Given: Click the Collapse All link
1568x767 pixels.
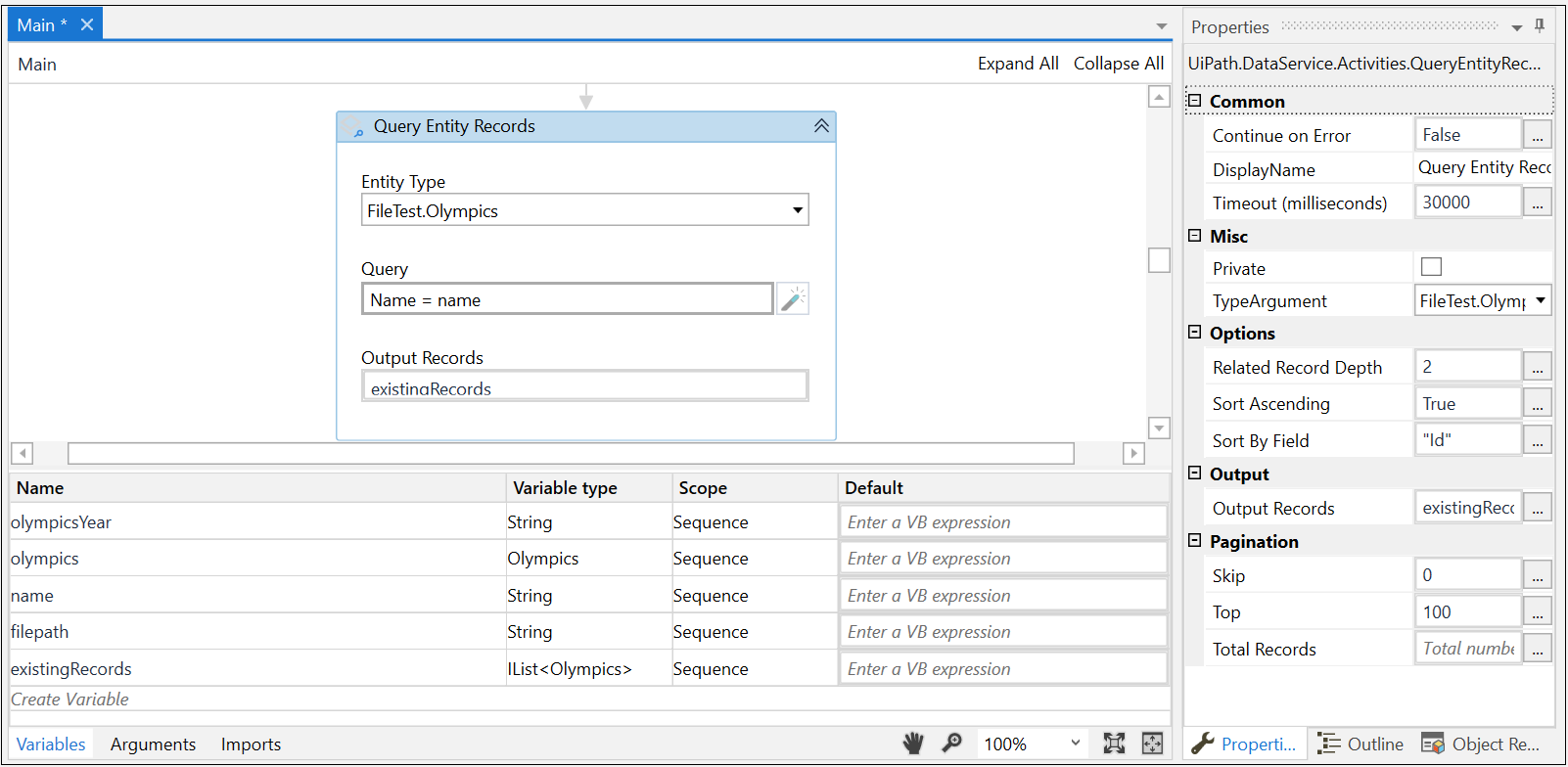Looking at the screenshot, I should tap(1119, 64).
